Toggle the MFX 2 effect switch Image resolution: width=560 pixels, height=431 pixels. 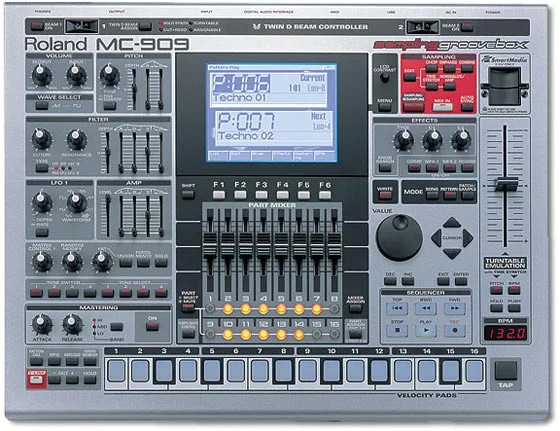(449, 167)
